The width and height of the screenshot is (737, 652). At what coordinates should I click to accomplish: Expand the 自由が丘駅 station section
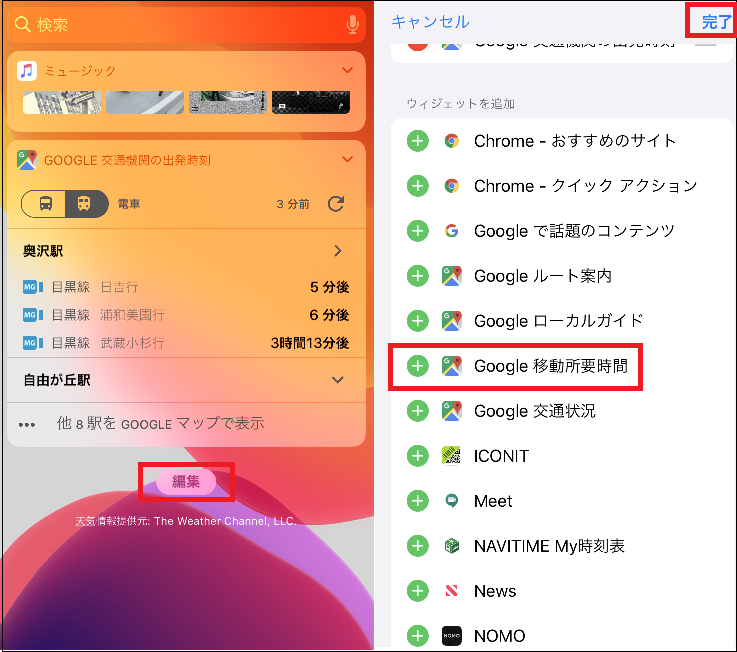(x=338, y=380)
